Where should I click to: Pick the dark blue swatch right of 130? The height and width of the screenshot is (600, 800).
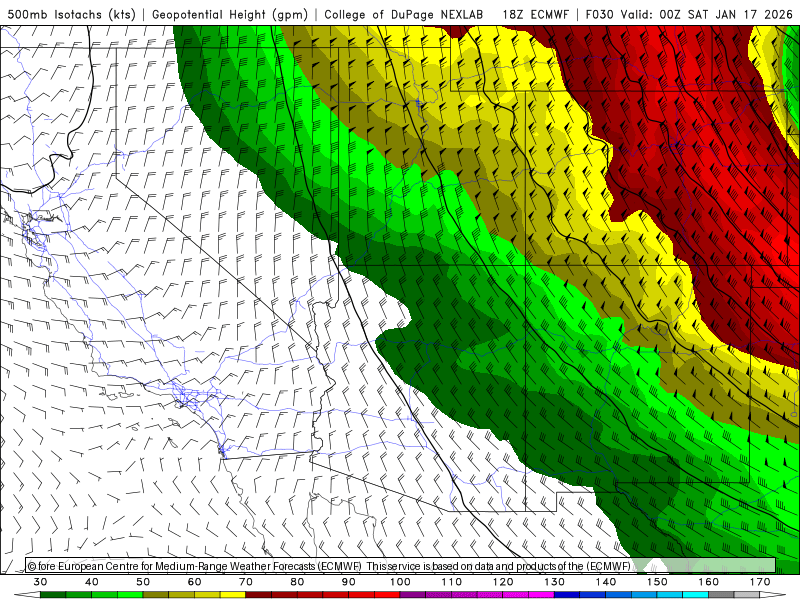pos(567,595)
